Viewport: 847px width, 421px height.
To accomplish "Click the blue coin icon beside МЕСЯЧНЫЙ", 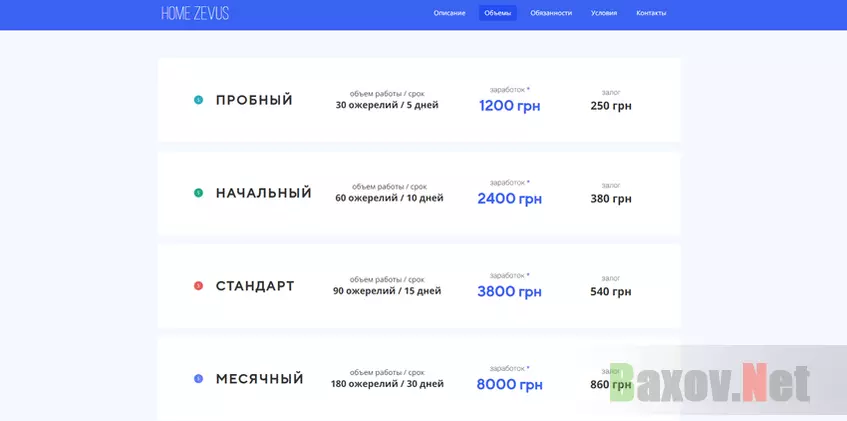I will pos(198,379).
